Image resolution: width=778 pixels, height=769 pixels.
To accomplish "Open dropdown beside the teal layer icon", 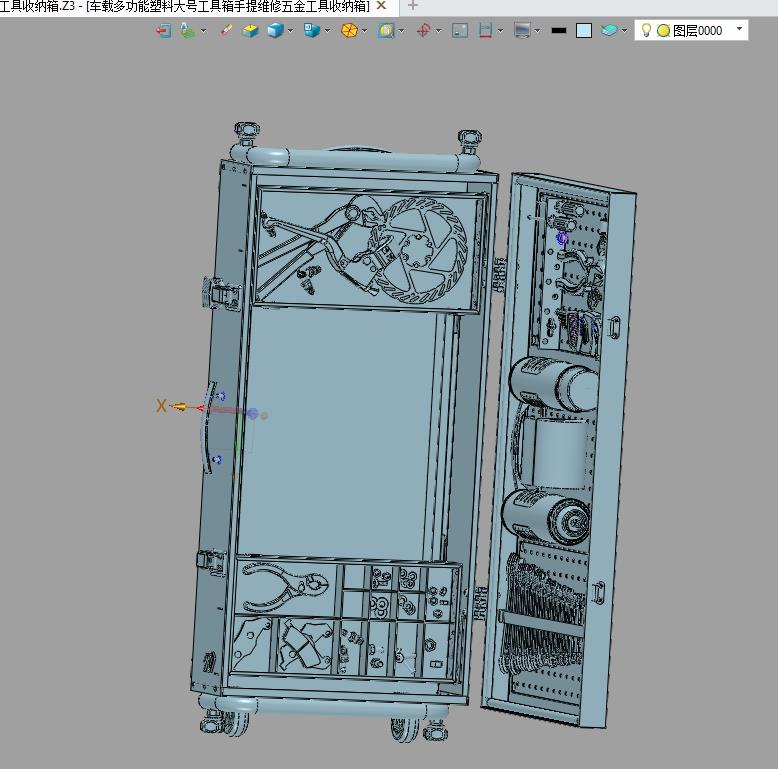I will point(624,31).
